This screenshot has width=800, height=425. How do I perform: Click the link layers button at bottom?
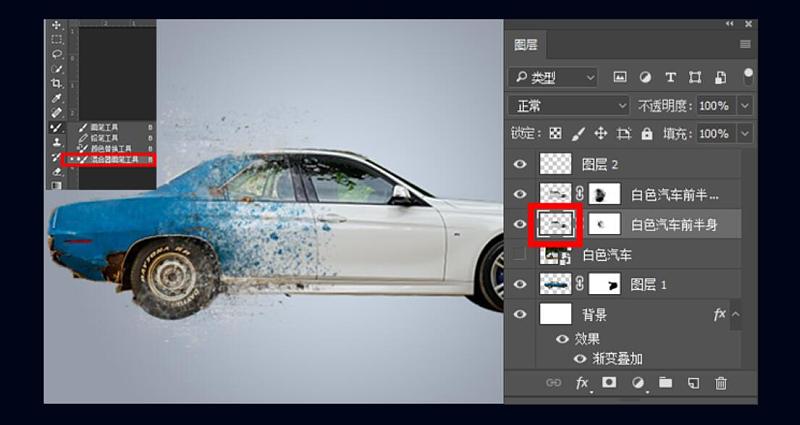[x=554, y=383]
